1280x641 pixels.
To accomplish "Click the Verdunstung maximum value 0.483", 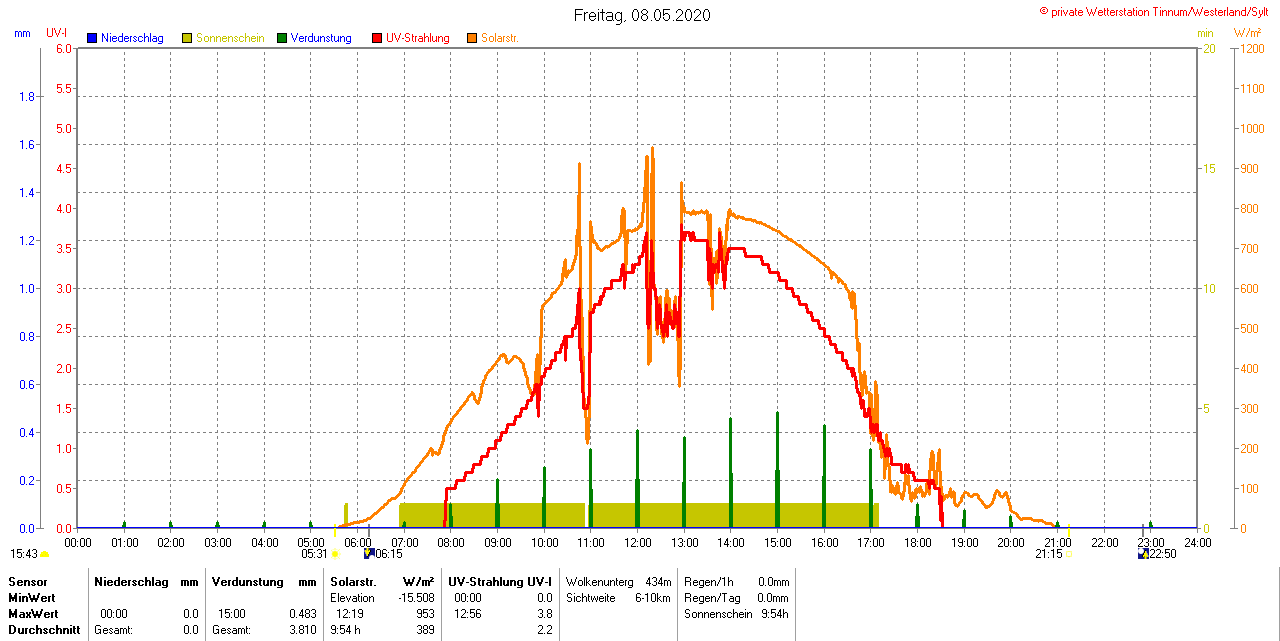I will 302,614.
